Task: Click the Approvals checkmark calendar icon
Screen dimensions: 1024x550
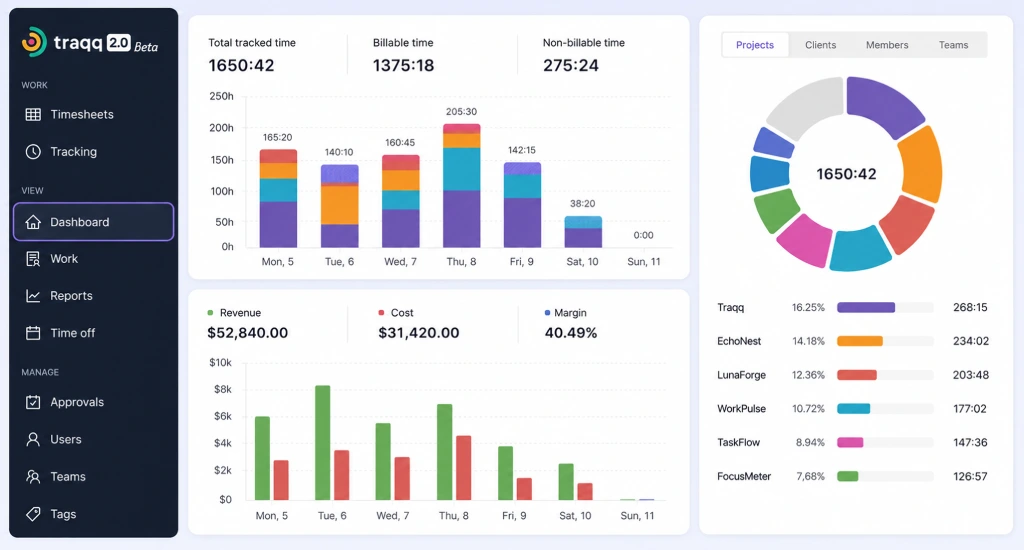Action: 33,402
